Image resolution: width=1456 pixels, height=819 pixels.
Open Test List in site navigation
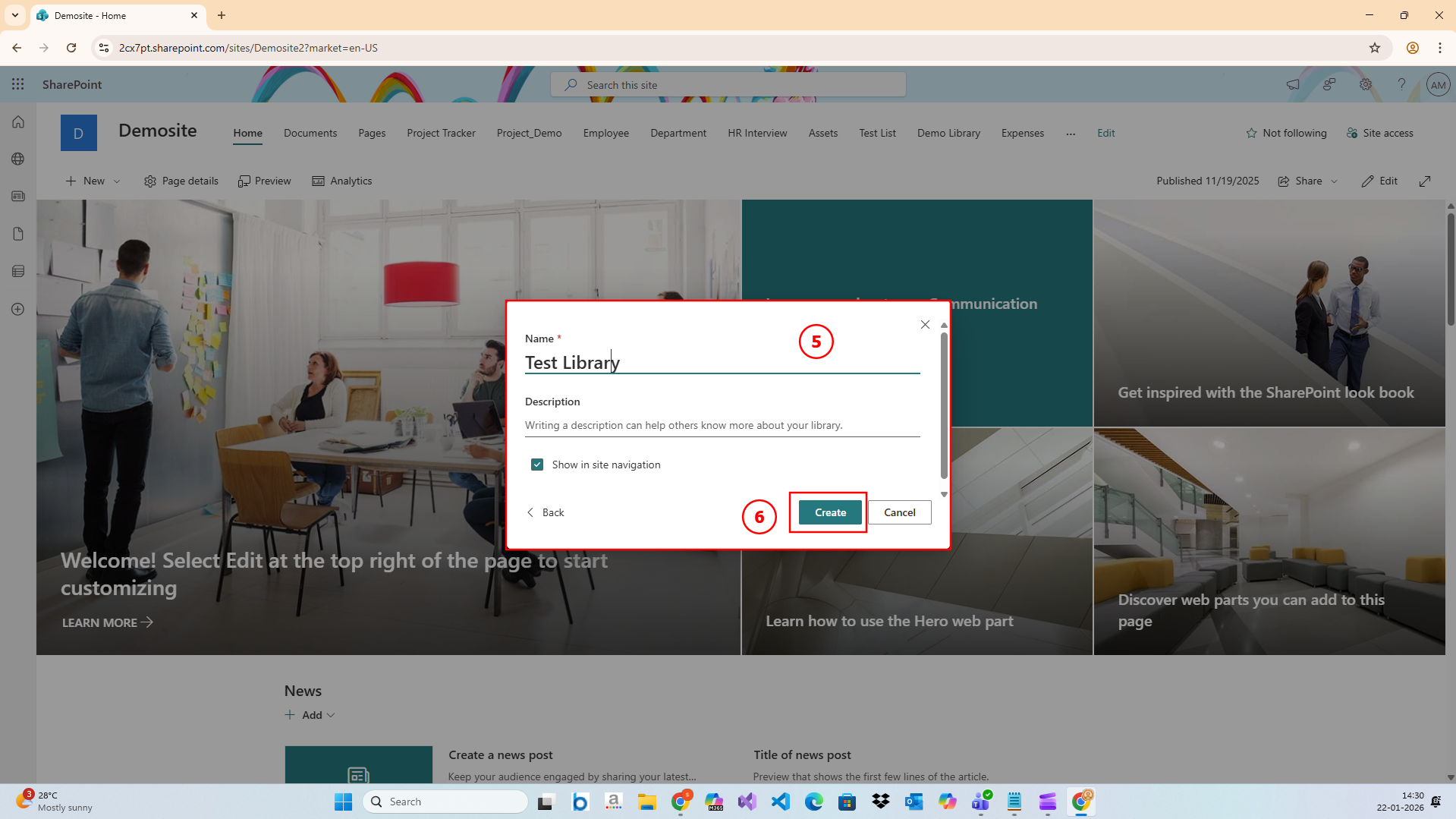coord(877,133)
